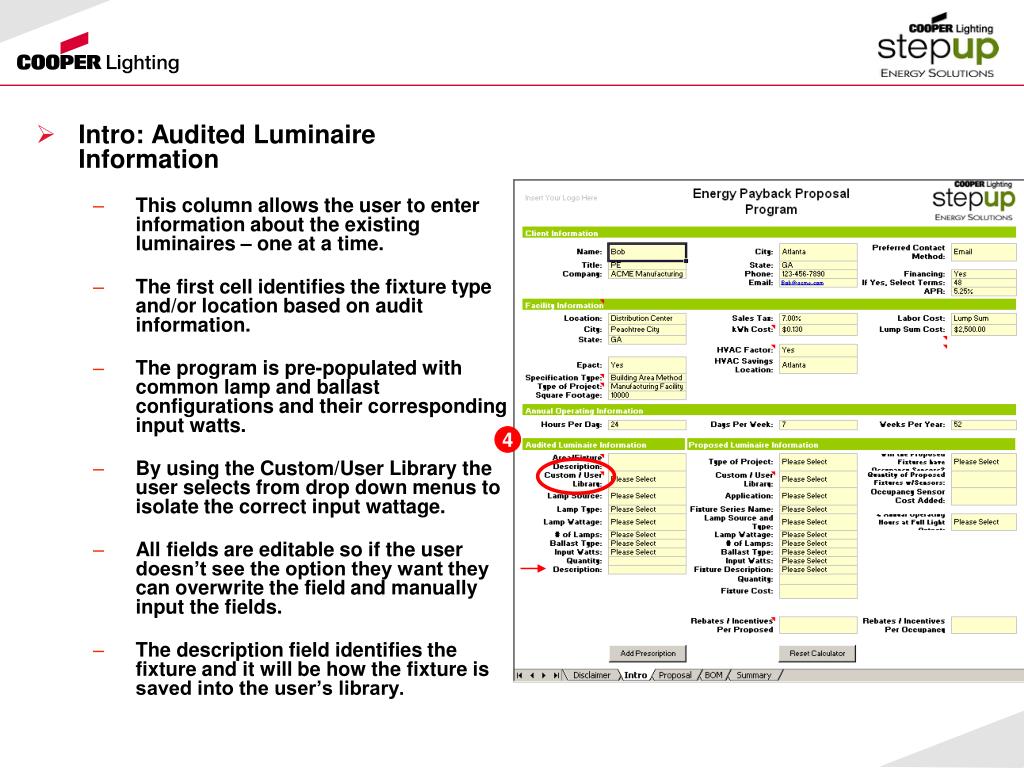The height and width of the screenshot is (768, 1024).
Task: Open Lamp Source and Type dropdown
Action: (x=818, y=522)
